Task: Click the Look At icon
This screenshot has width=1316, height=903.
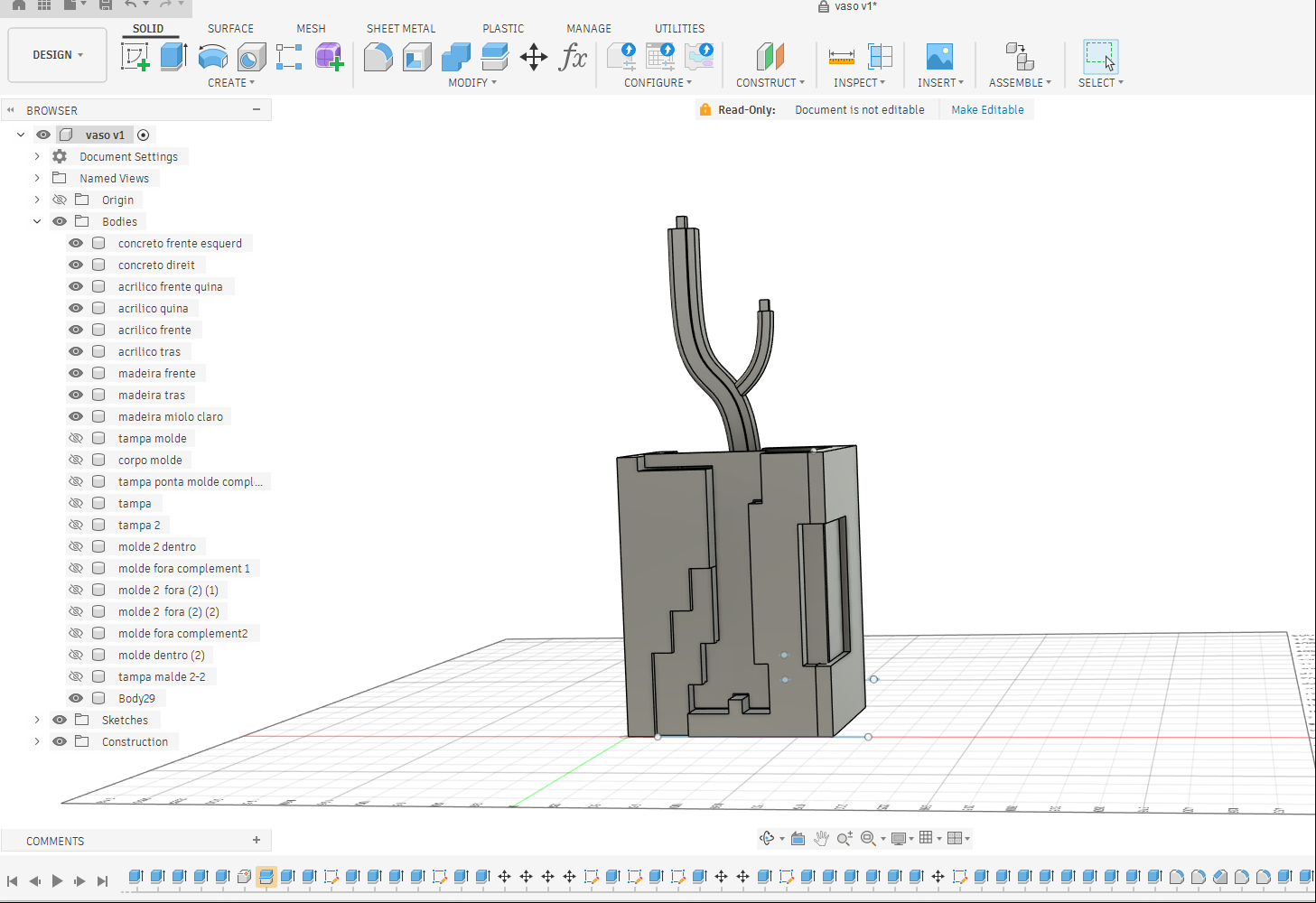Action: tap(798, 838)
